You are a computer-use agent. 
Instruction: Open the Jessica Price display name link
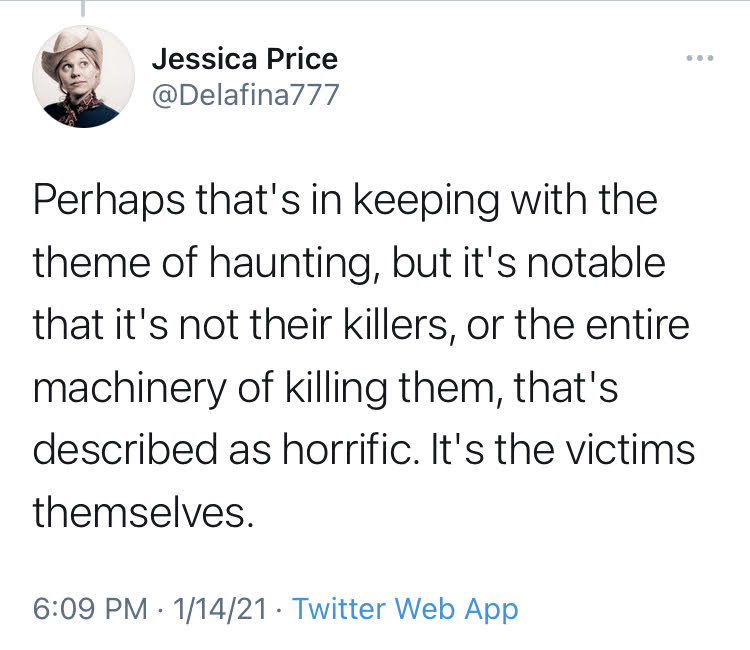pos(245,59)
